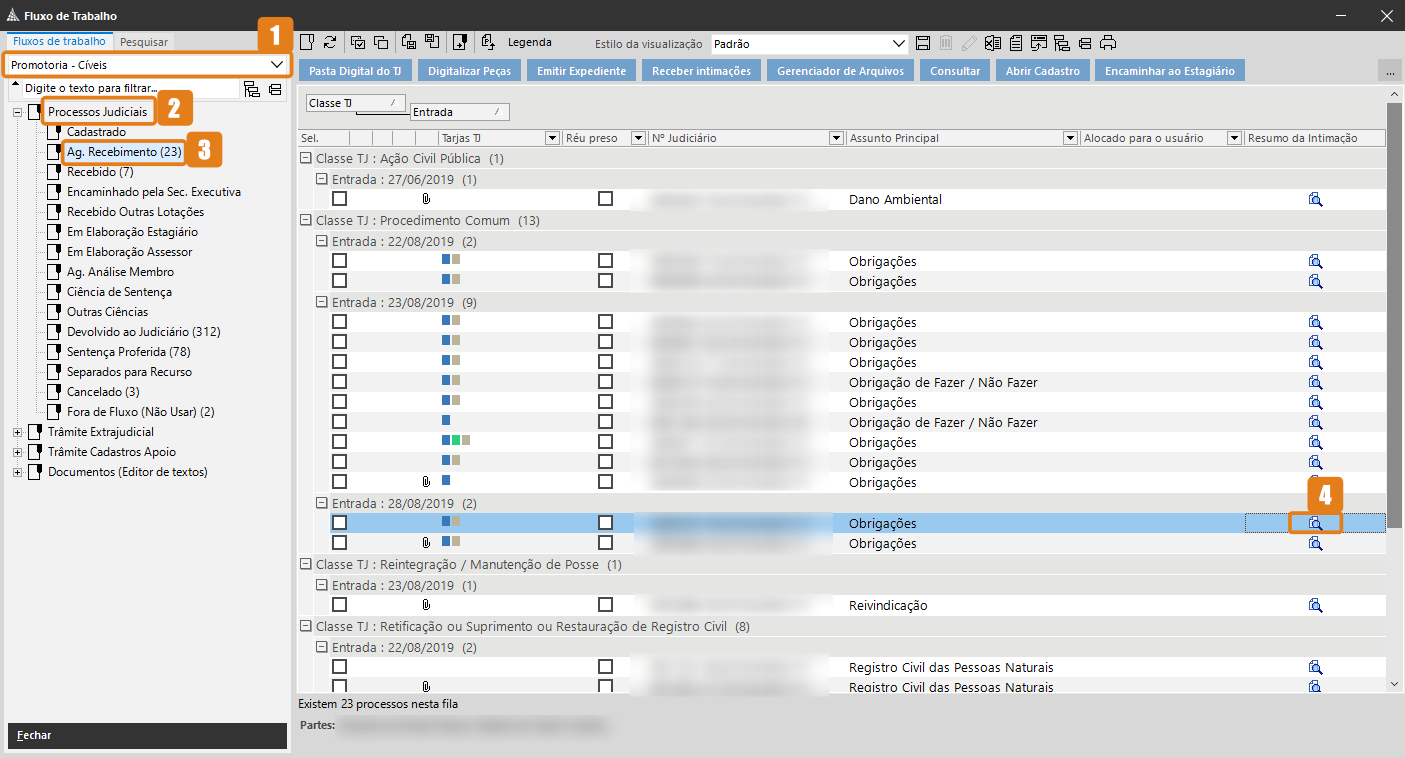Check Sel. box in highlighted Obrigações row
This screenshot has width=1405, height=758.
340,523
